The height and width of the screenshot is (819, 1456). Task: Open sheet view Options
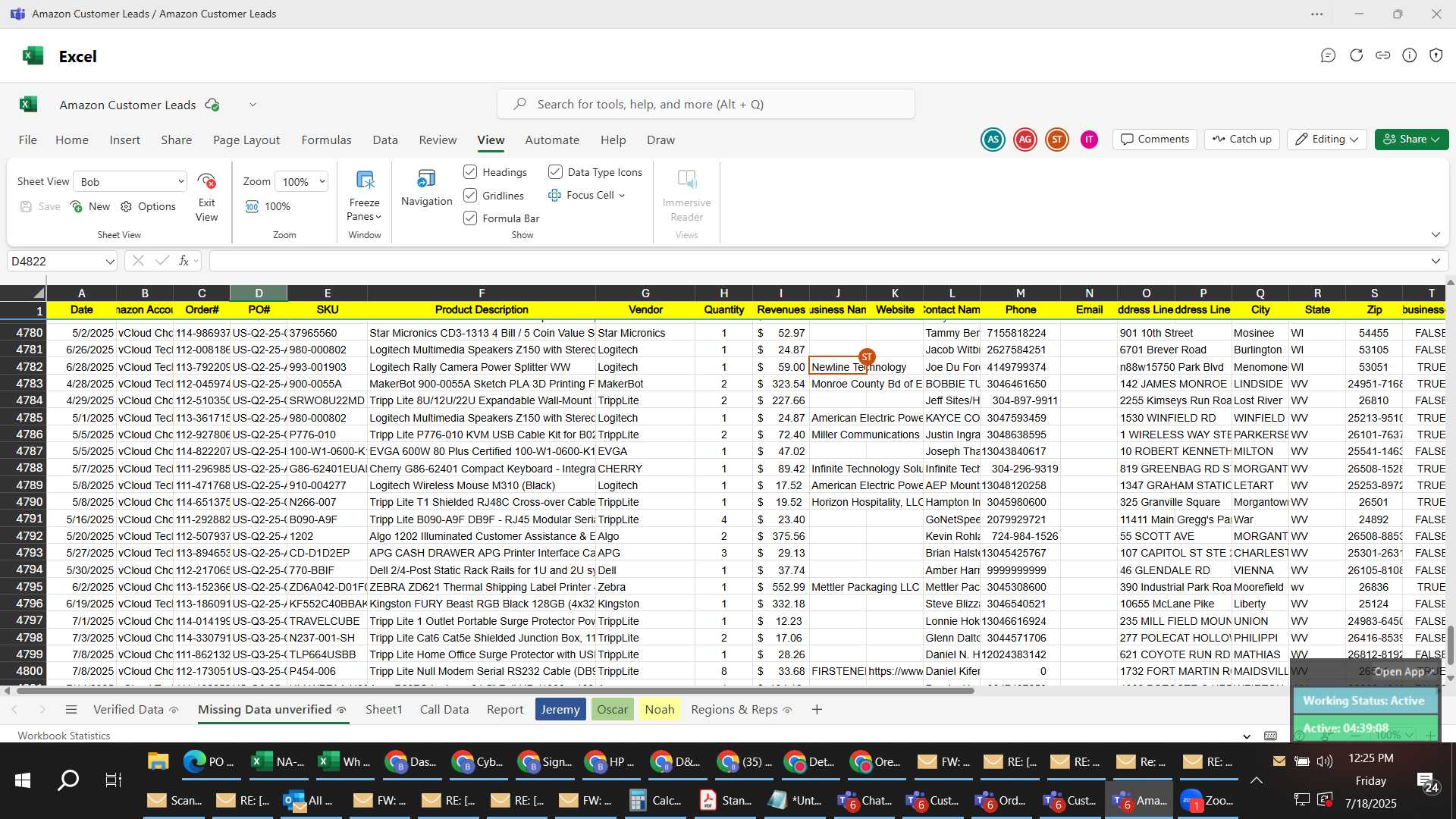pos(148,206)
